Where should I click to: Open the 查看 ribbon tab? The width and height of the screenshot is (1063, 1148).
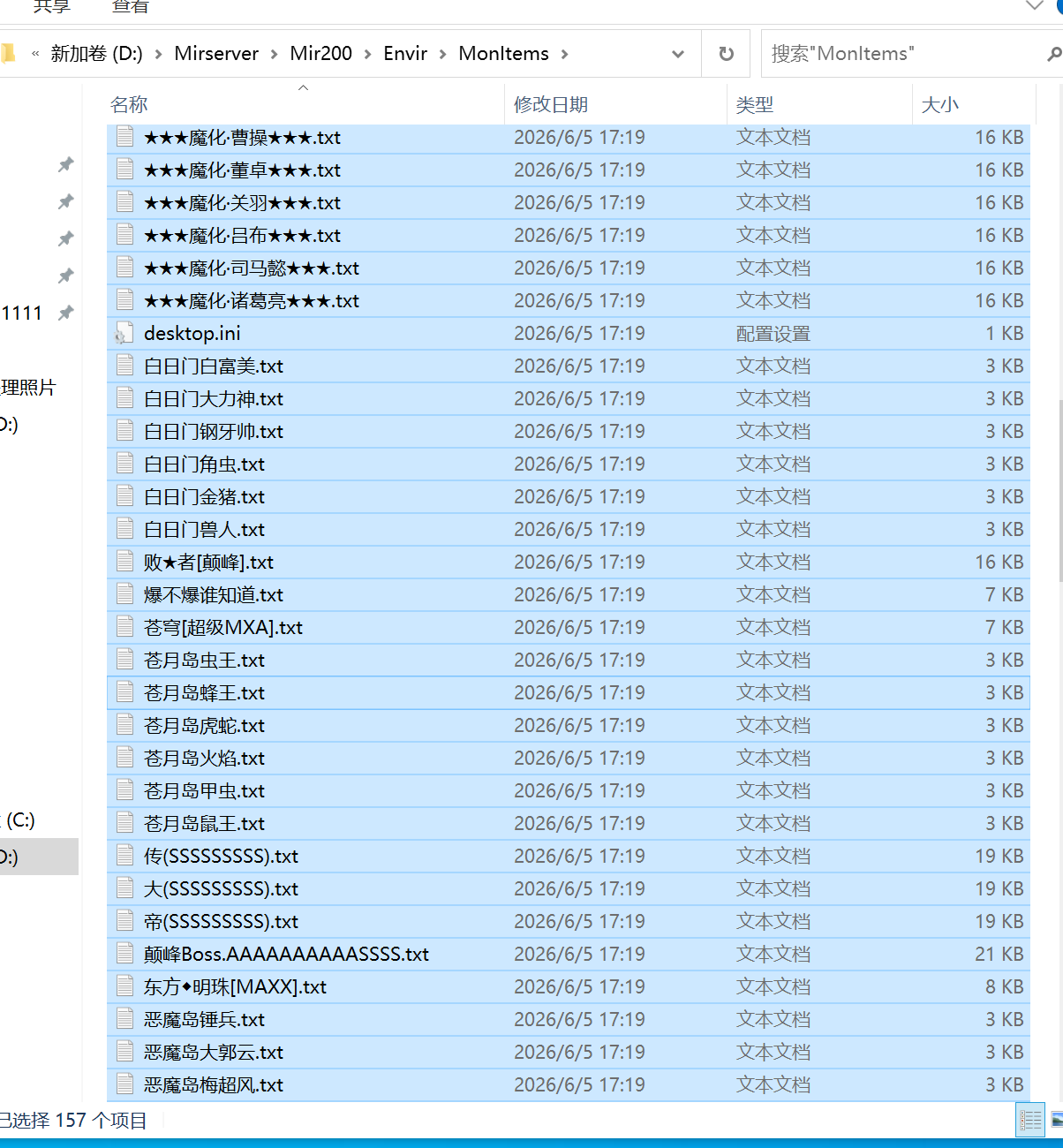[x=131, y=6]
